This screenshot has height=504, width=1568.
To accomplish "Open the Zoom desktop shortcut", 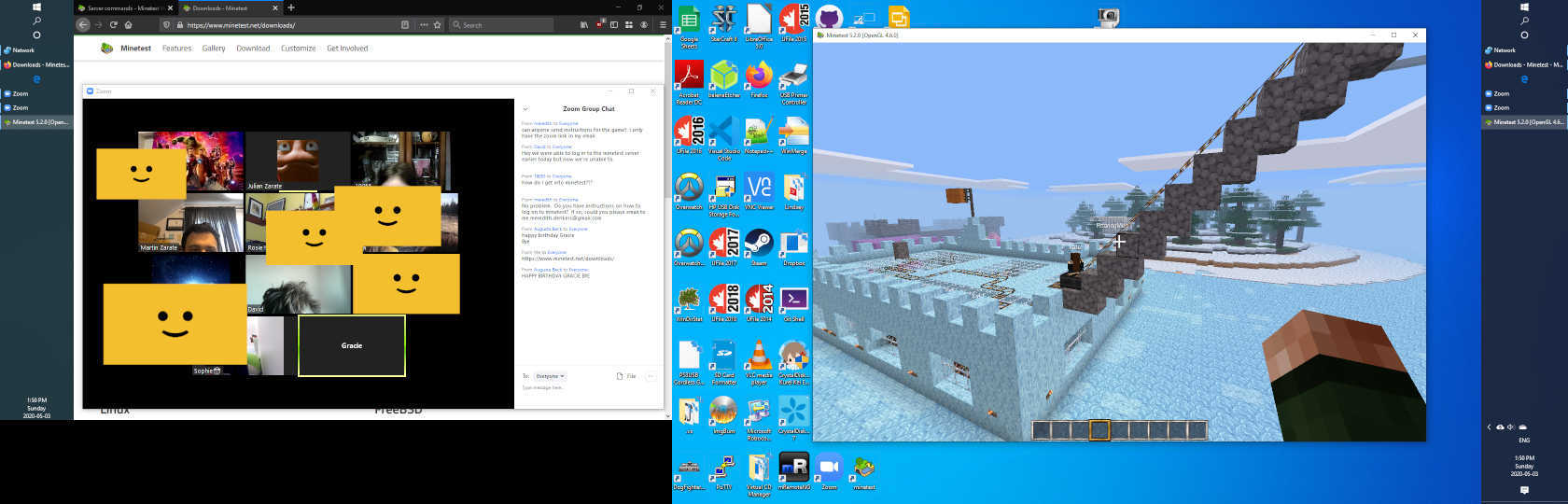I will [829, 472].
